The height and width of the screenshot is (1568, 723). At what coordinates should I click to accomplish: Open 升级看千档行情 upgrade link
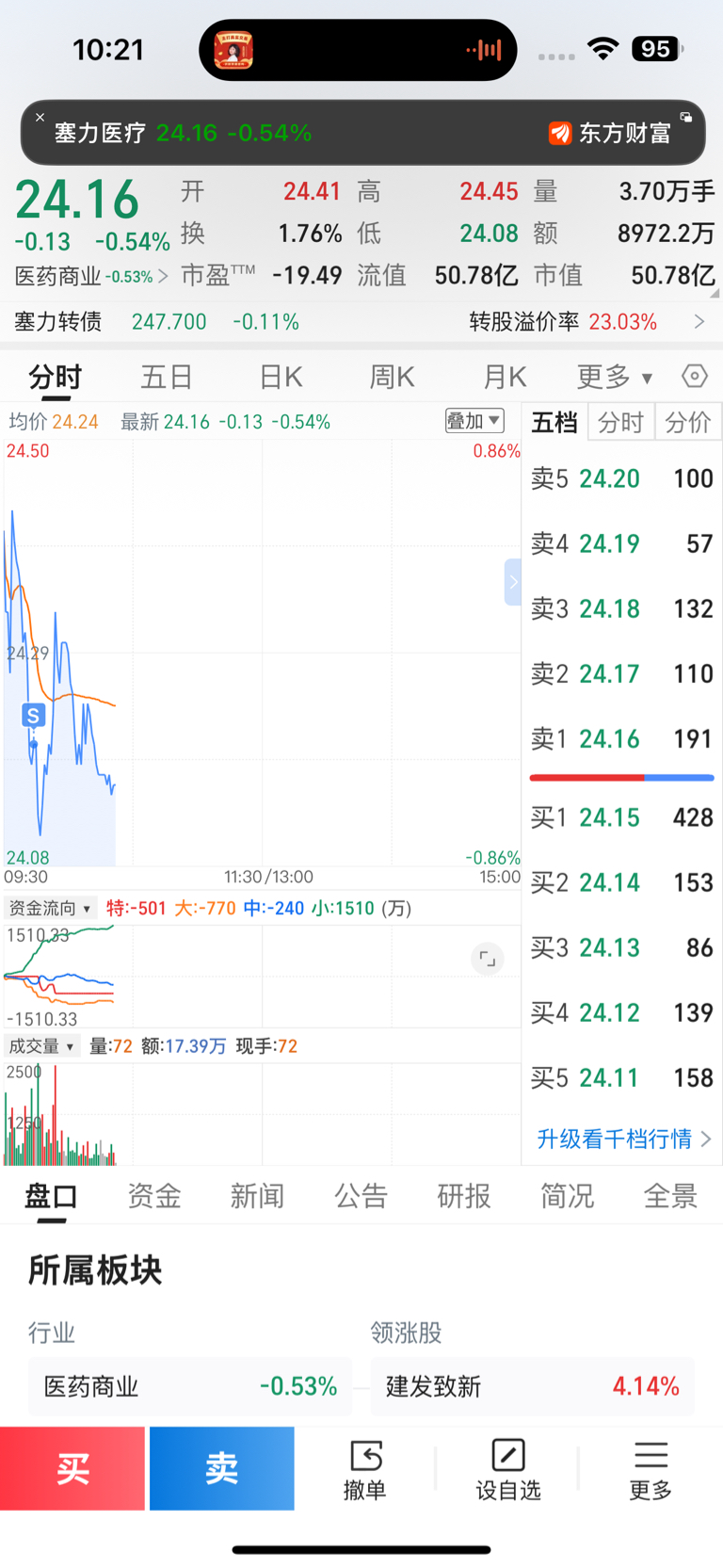pyautogui.click(x=623, y=1139)
